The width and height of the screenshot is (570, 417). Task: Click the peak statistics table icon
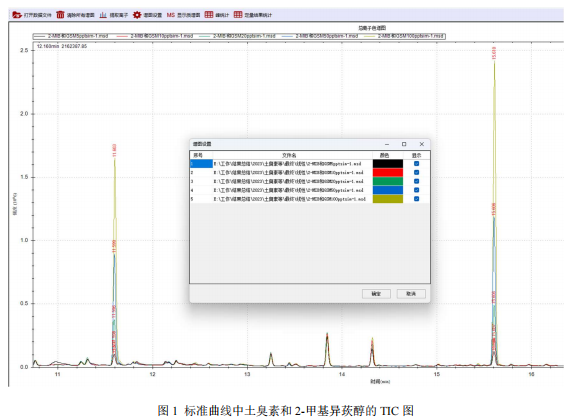click(209, 15)
